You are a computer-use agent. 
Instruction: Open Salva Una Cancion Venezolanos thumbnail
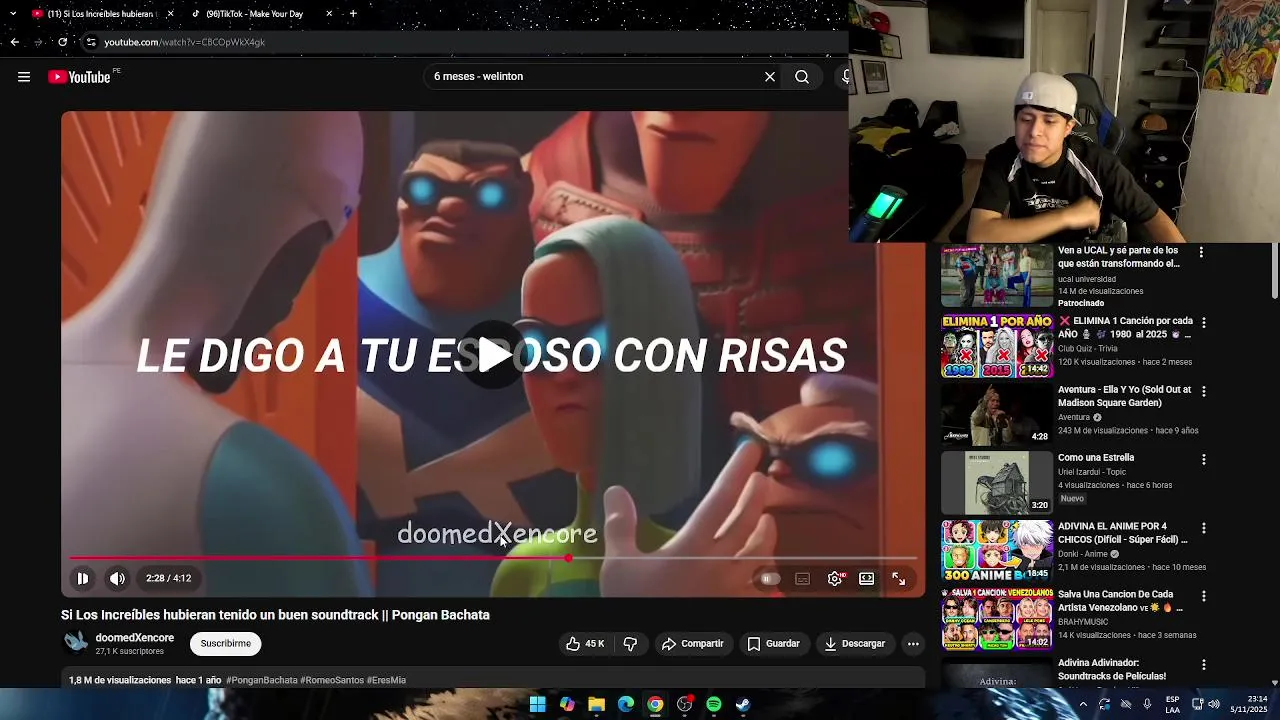996,619
